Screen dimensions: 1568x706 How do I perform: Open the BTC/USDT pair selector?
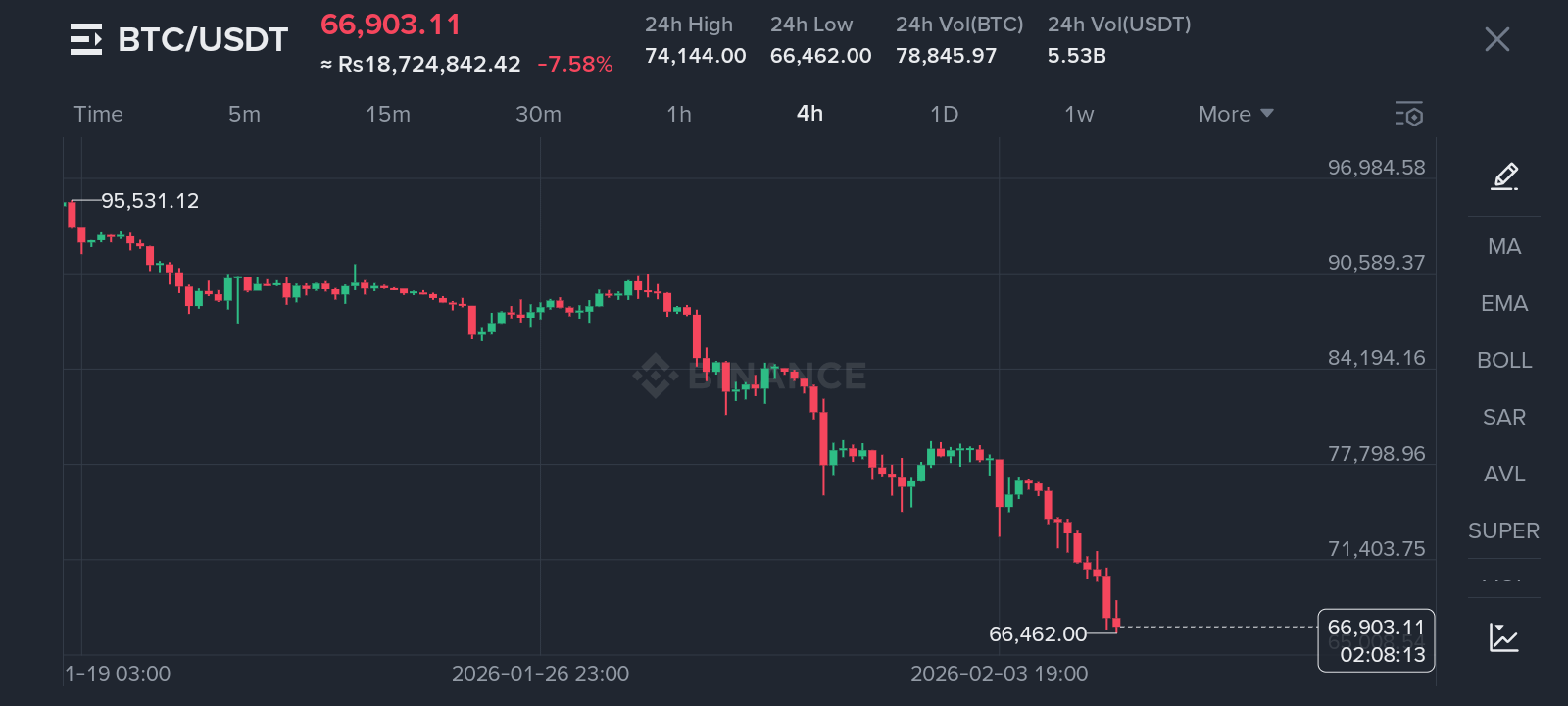[203, 40]
